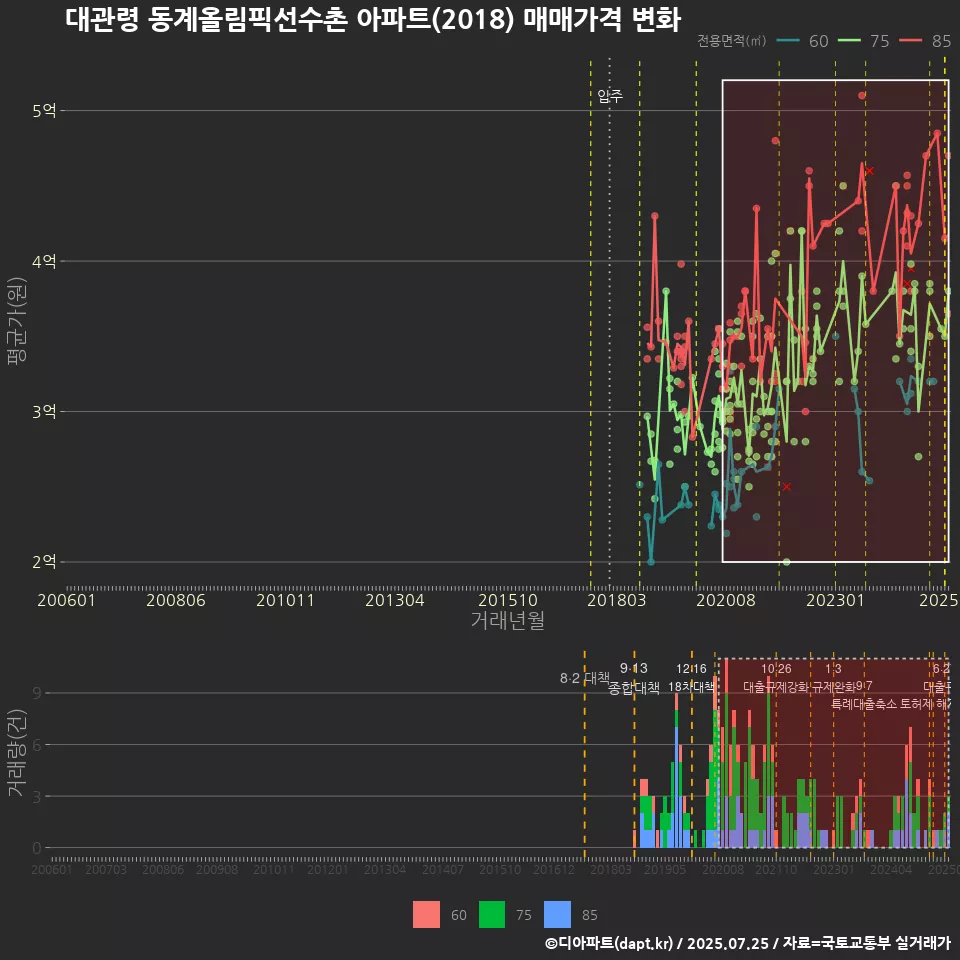Click the green 75 swatch in bottom legend
This screenshot has width=960, height=960.
(x=492, y=915)
